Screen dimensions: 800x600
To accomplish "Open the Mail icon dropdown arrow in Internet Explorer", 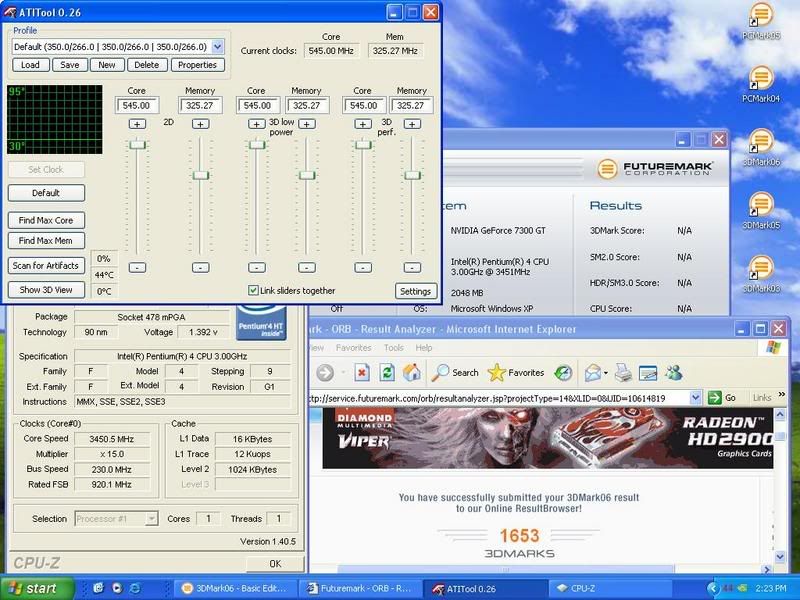I will 606,373.
